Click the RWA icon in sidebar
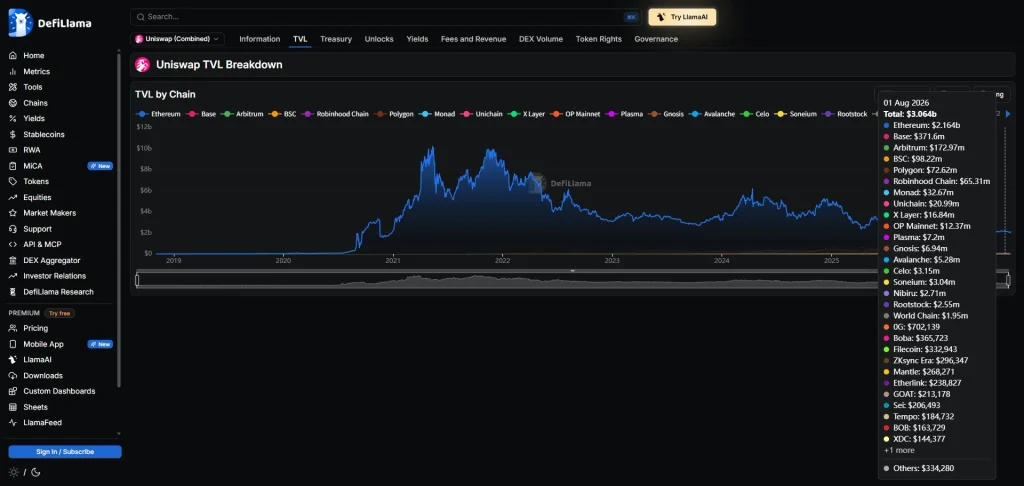The height and width of the screenshot is (486, 1024). 12,150
